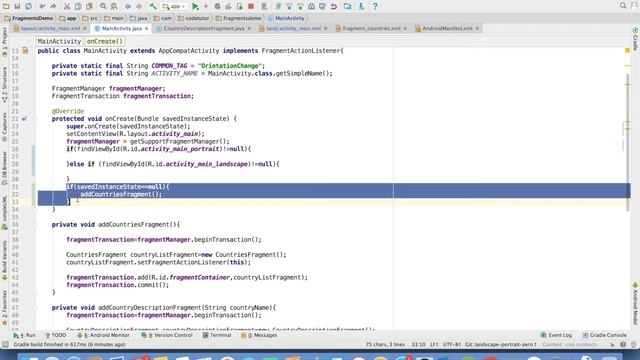
Task: Open the Terminal tool window
Action: pyautogui.click(x=217, y=335)
